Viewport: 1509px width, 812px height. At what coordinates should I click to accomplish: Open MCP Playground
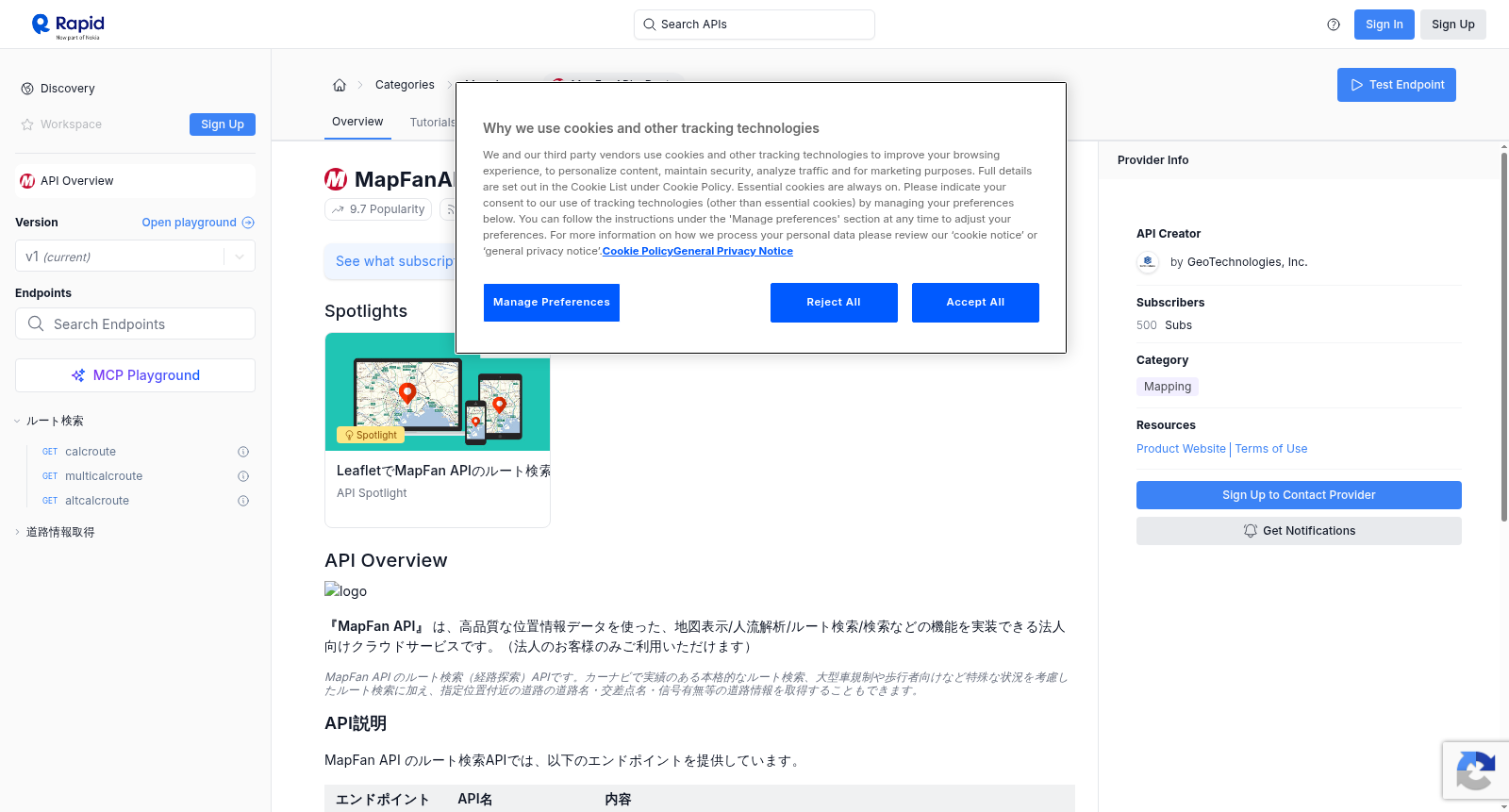coord(135,375)
